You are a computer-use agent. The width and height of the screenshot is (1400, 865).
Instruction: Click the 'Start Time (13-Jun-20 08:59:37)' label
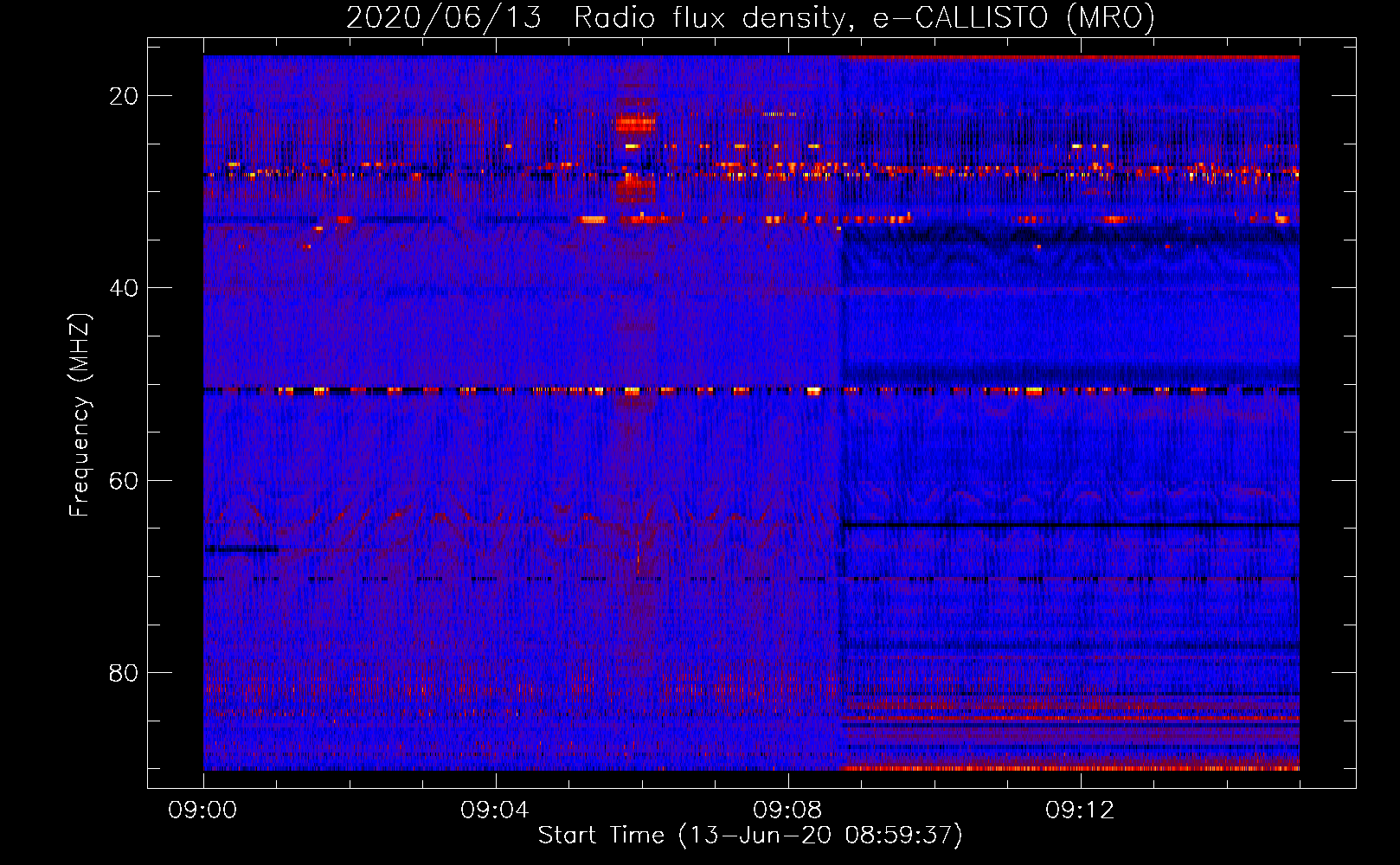point(750,836)
